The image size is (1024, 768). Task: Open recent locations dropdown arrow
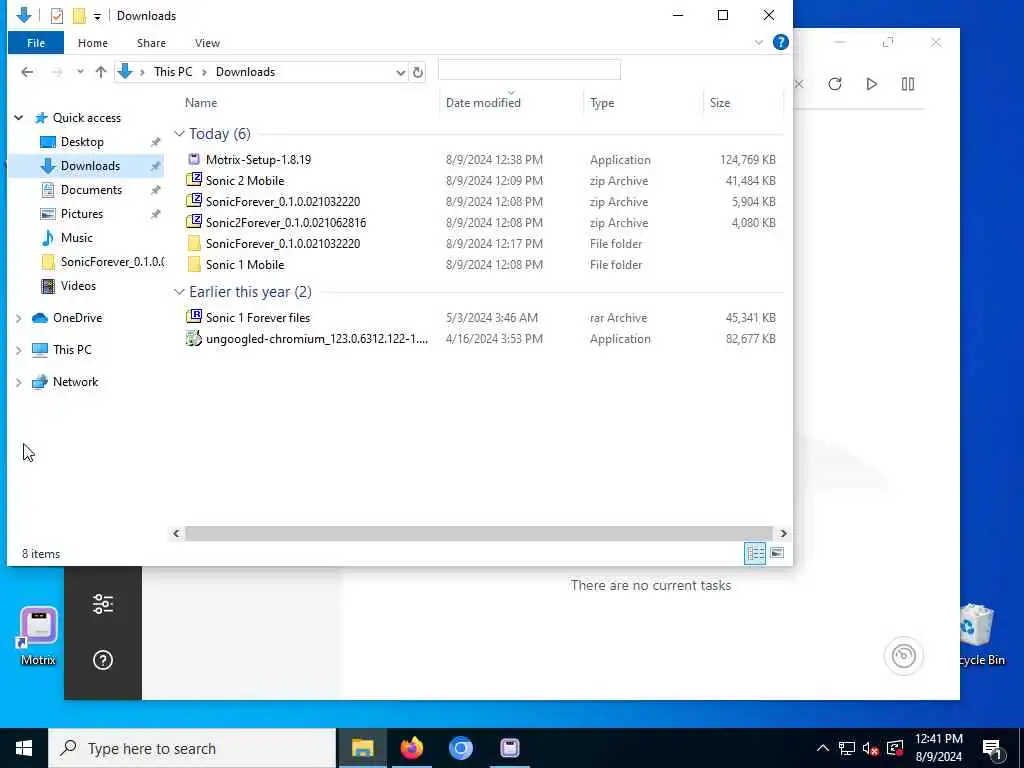tap(80, 72)
